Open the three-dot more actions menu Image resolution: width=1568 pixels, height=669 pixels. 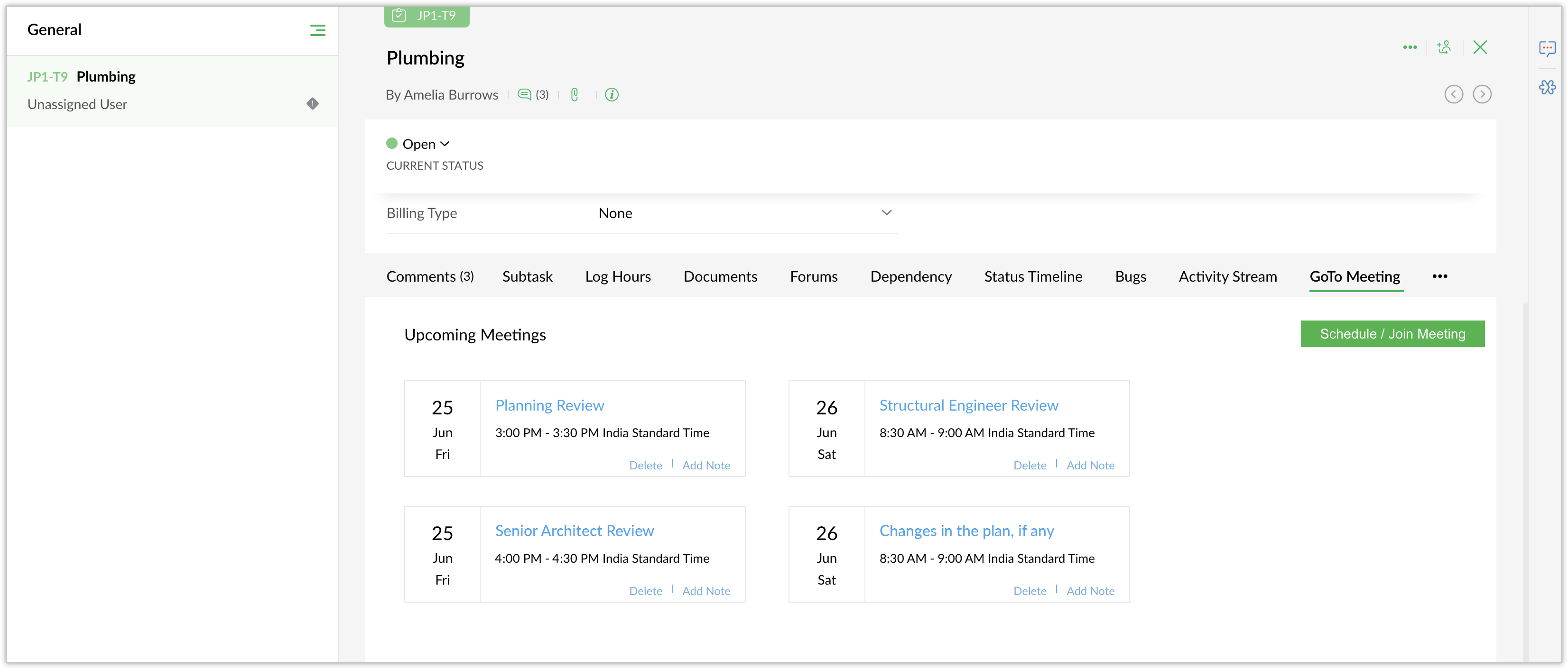1410,47
